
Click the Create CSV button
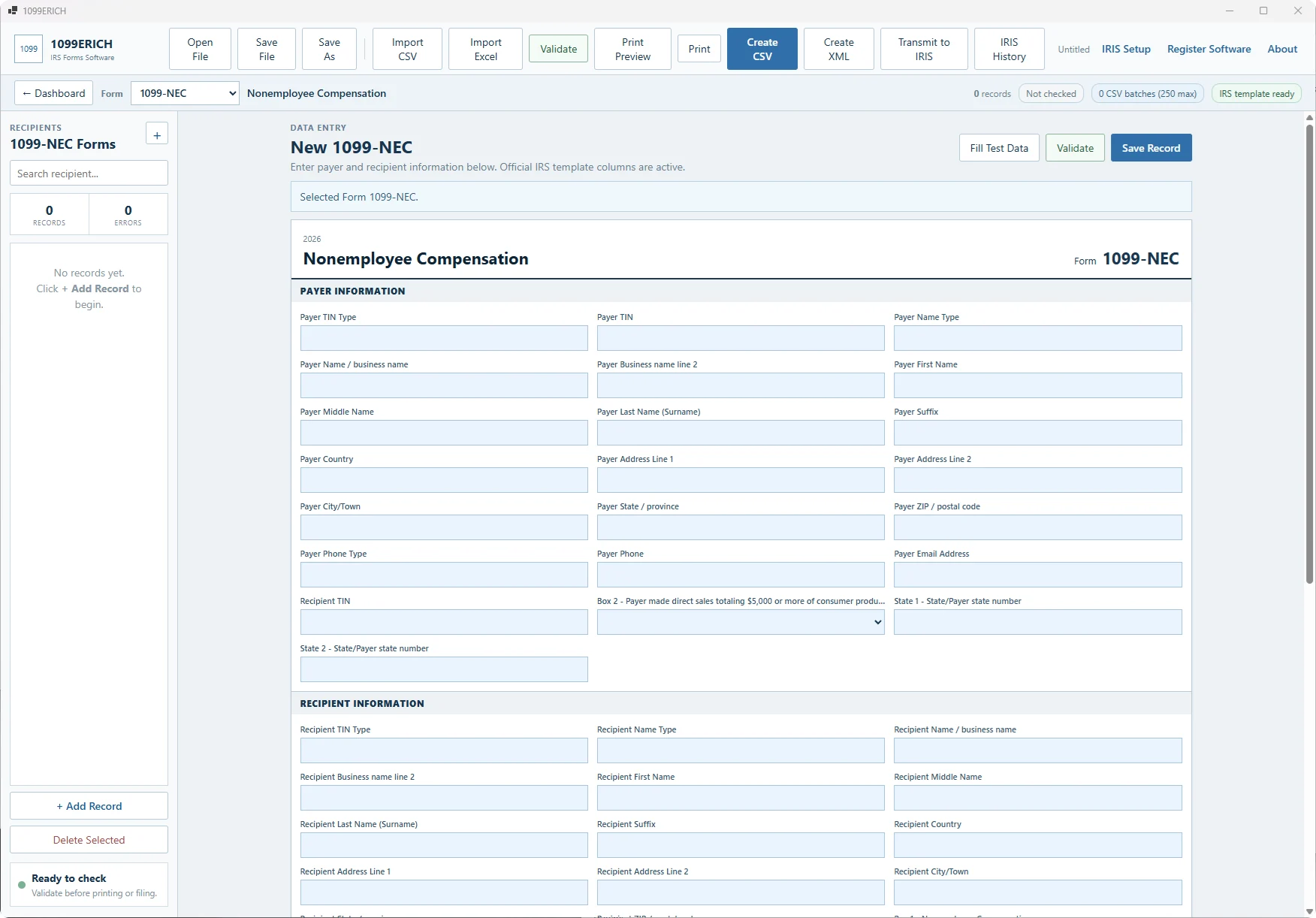[x=762, y=49]
